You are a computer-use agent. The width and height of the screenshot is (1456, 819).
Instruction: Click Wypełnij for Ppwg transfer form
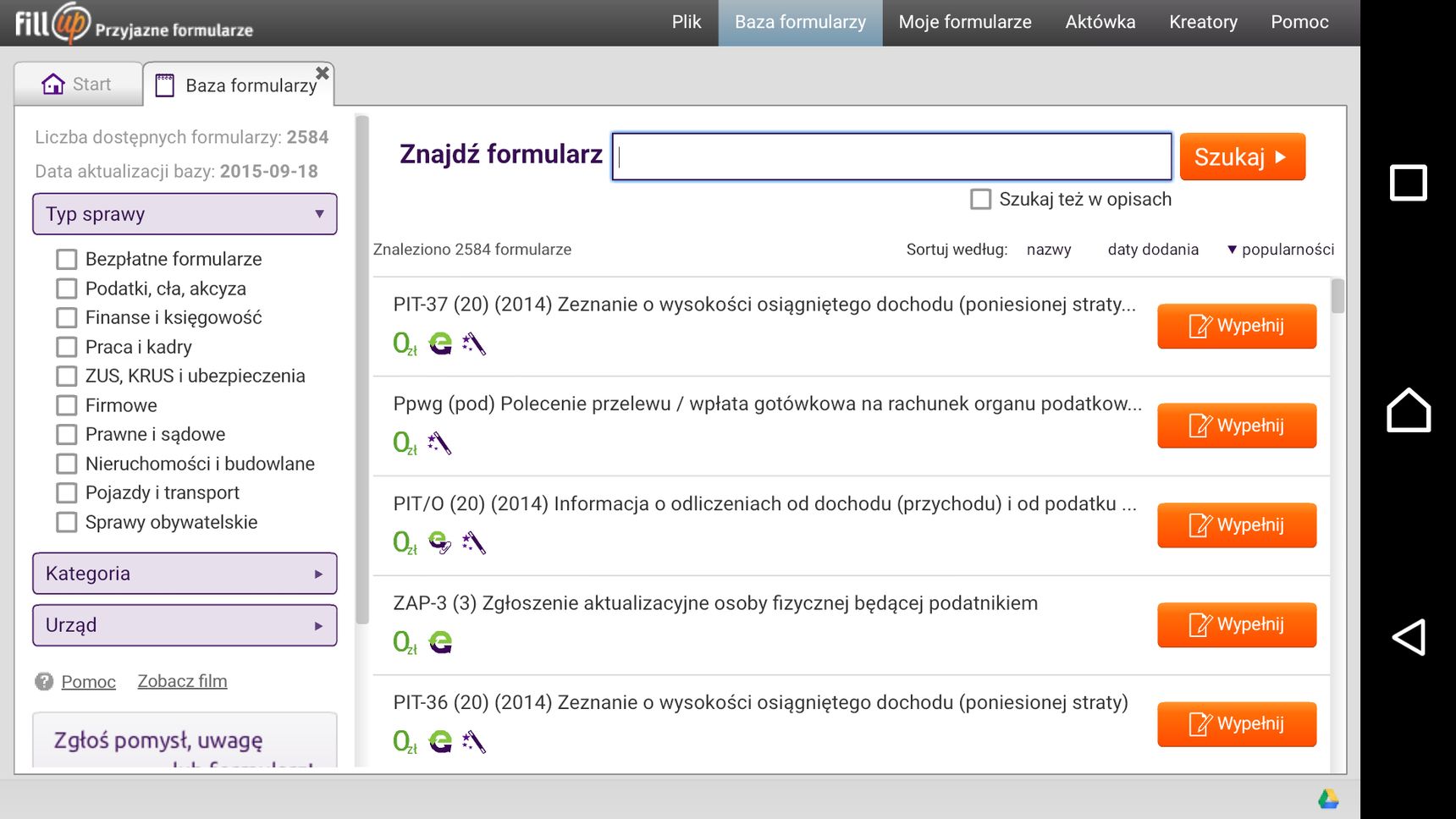pos(1237,426)
